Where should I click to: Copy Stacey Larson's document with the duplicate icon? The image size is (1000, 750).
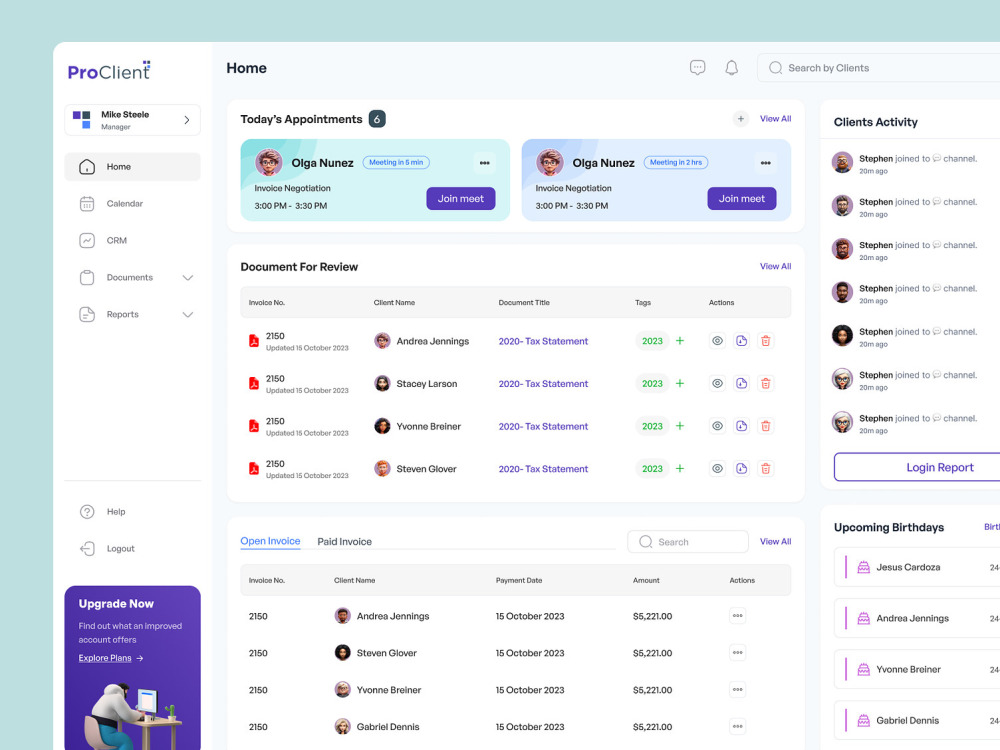pos(741,383)
